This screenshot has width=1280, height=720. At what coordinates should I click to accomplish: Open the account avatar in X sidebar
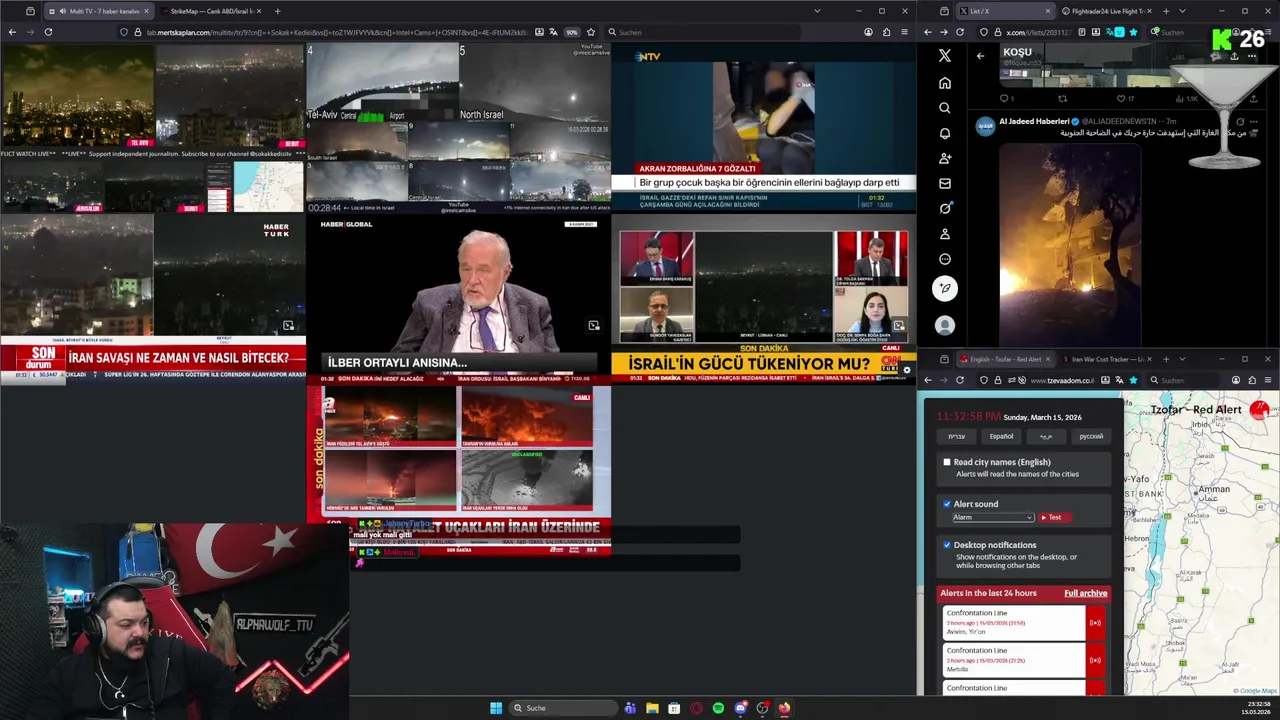coord(945,325)
